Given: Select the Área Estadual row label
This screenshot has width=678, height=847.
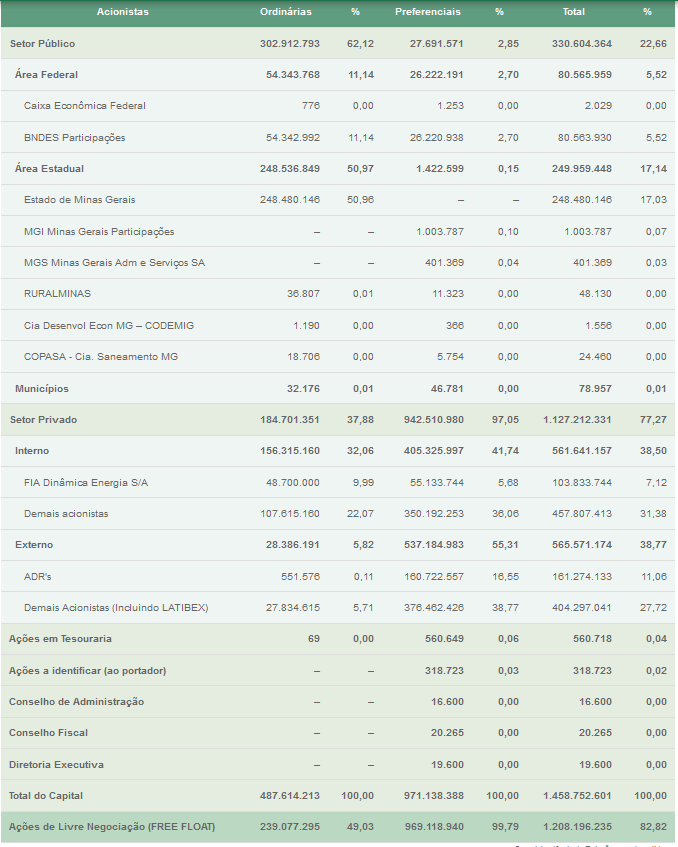Looking at the screenshot, I should [x=49, y=169].
